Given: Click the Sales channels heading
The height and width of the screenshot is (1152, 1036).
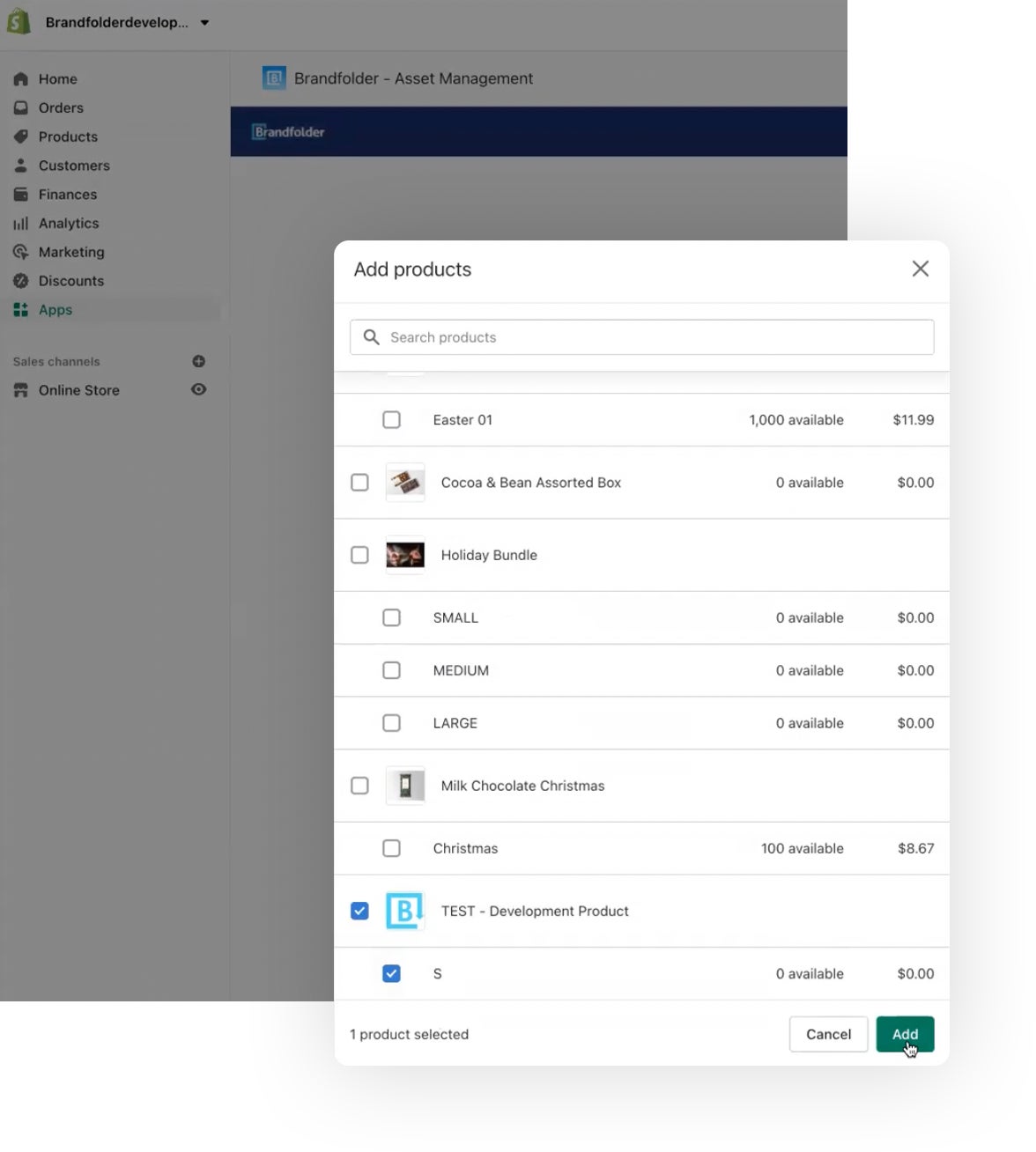Looking at the screenshot, I should pyautogui.click(x=56, y=361).
